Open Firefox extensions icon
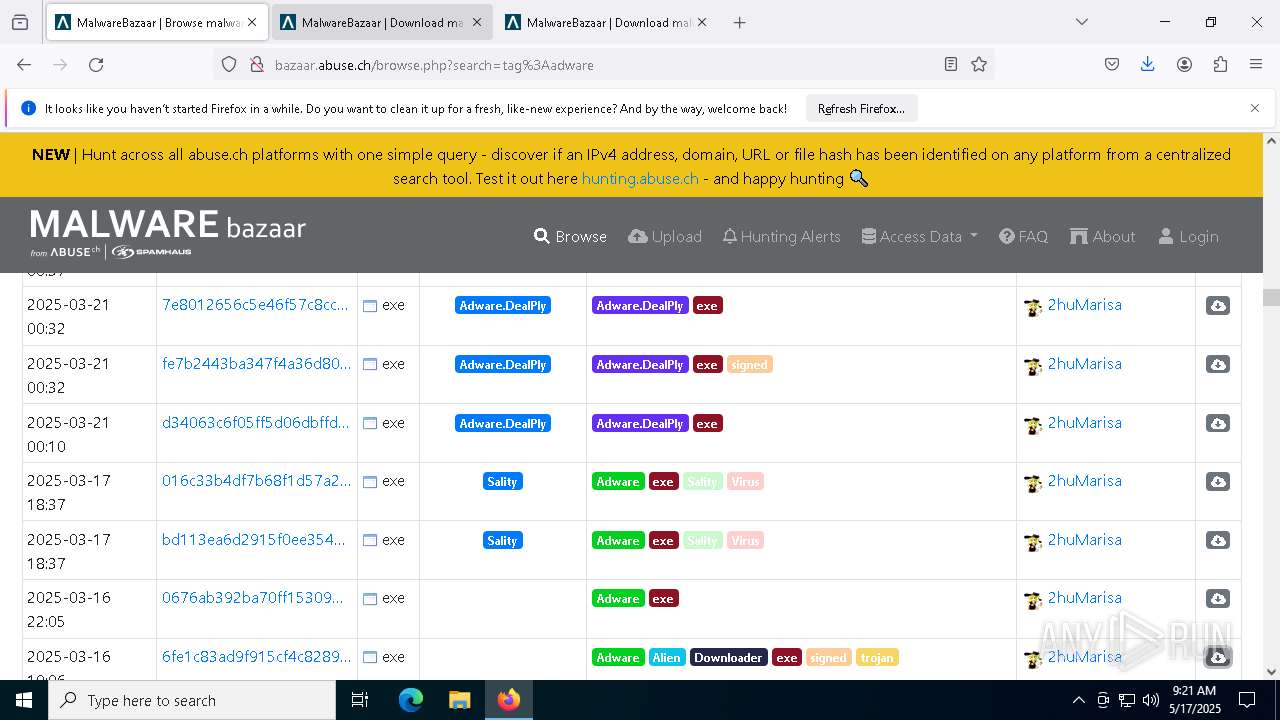1280x720 pixels. point(1220,64)
